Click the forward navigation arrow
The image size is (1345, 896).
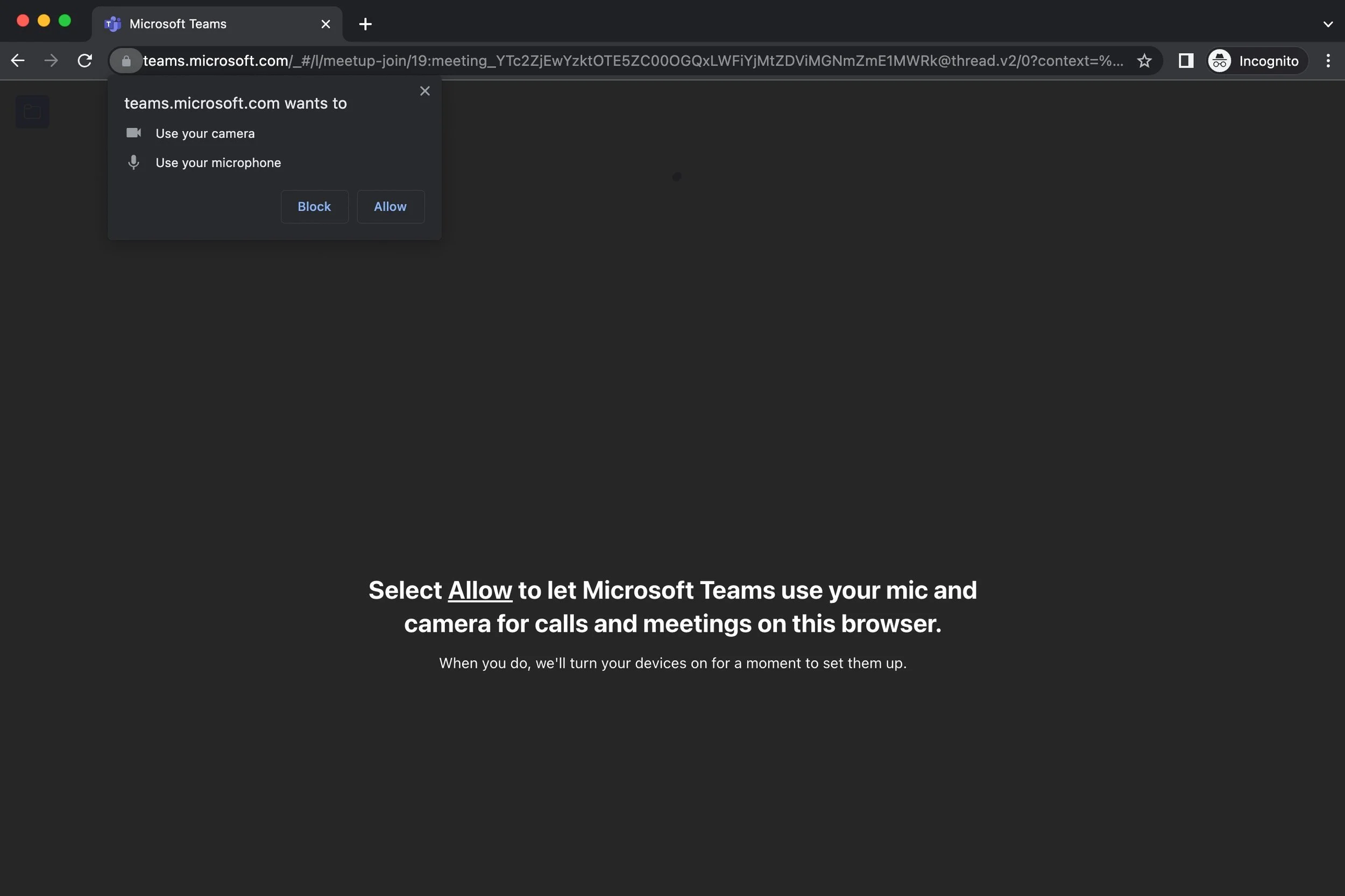pyautogui.click(x=51, y=60)
